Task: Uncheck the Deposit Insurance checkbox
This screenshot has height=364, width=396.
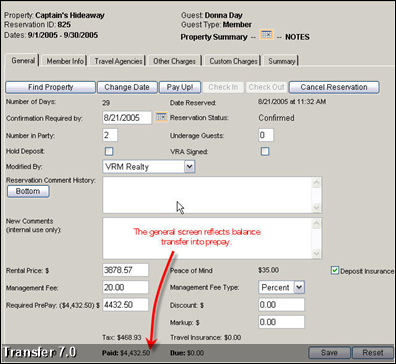Action: [x=335, y=270]
